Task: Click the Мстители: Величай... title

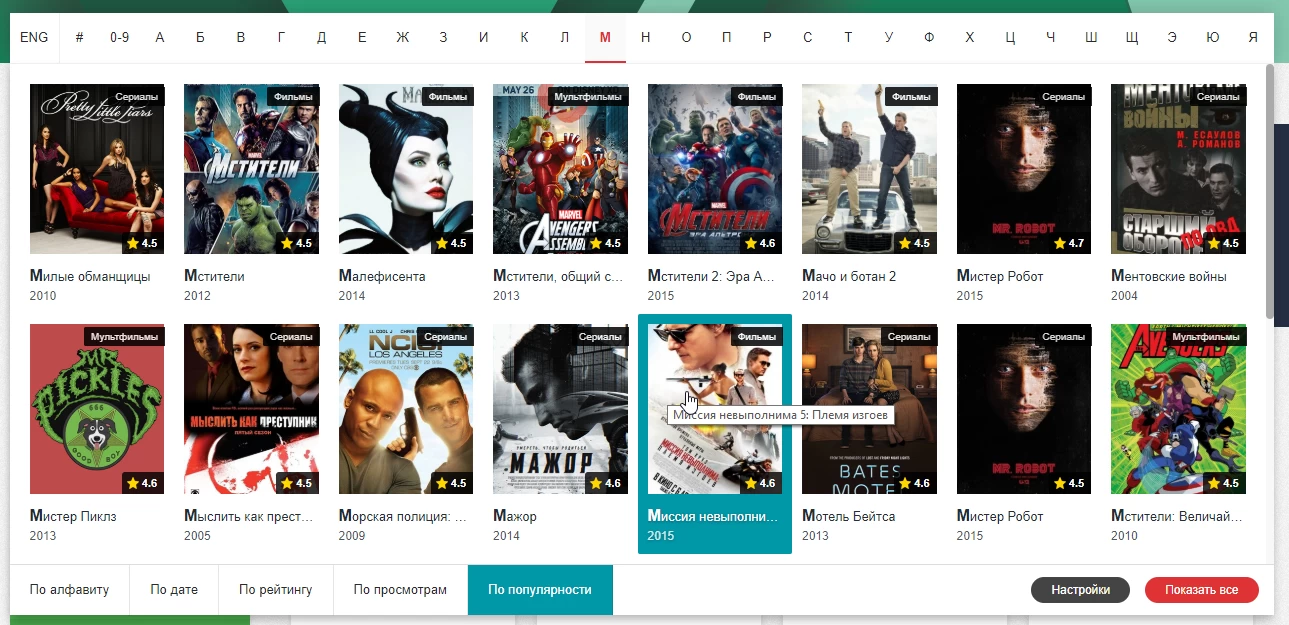Action: [x=1176, y=516]
